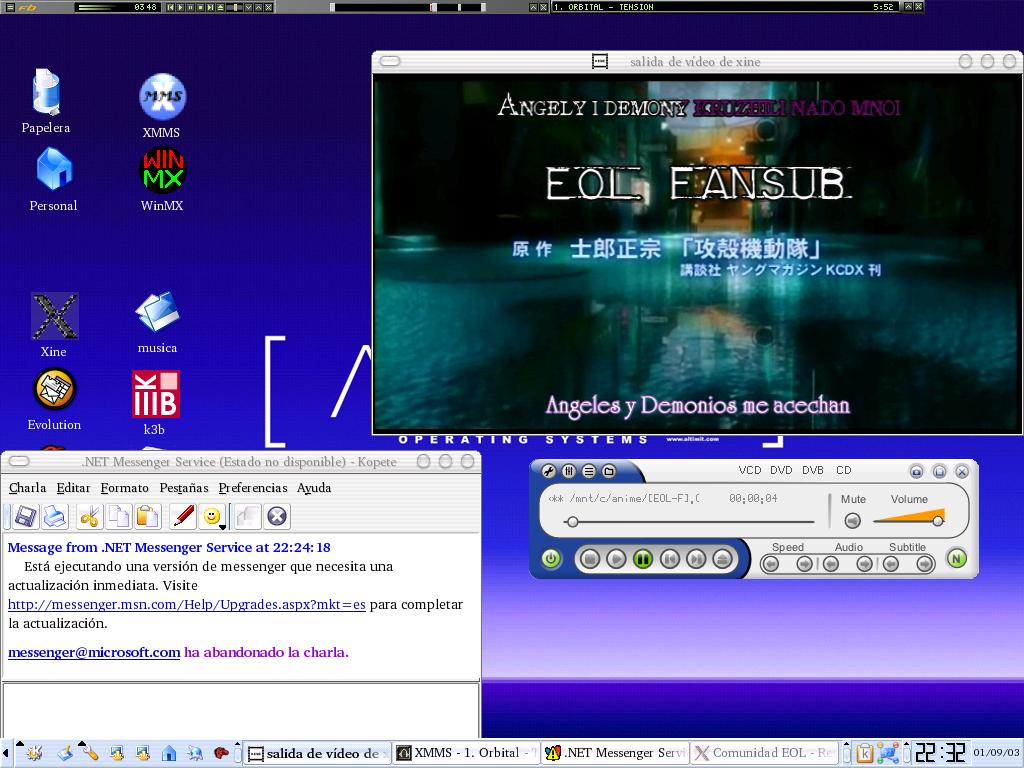Screen dimensions: 1024x768
Task: Open the Preferencias menu in Kopete
Action: click(x=253, y=488)
